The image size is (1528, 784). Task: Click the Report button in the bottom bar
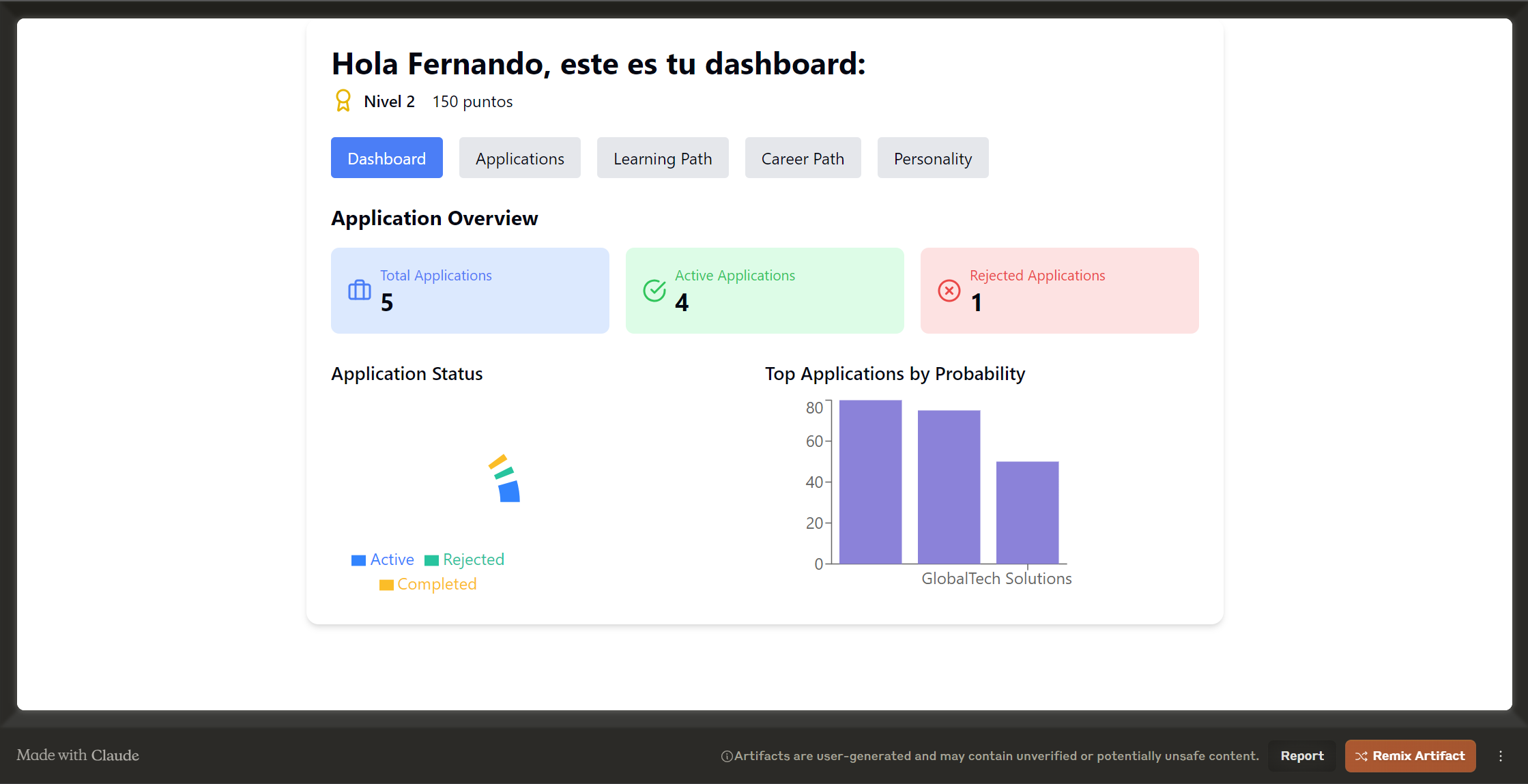point(1301,755)
